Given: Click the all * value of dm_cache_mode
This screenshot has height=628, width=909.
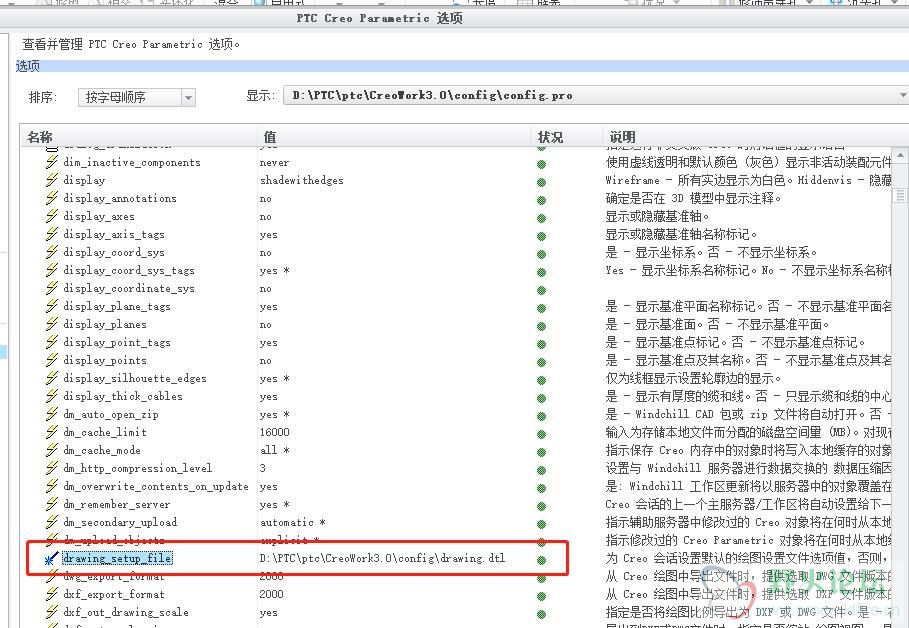Looking at the screenshot, I should [x=274, y=450].
